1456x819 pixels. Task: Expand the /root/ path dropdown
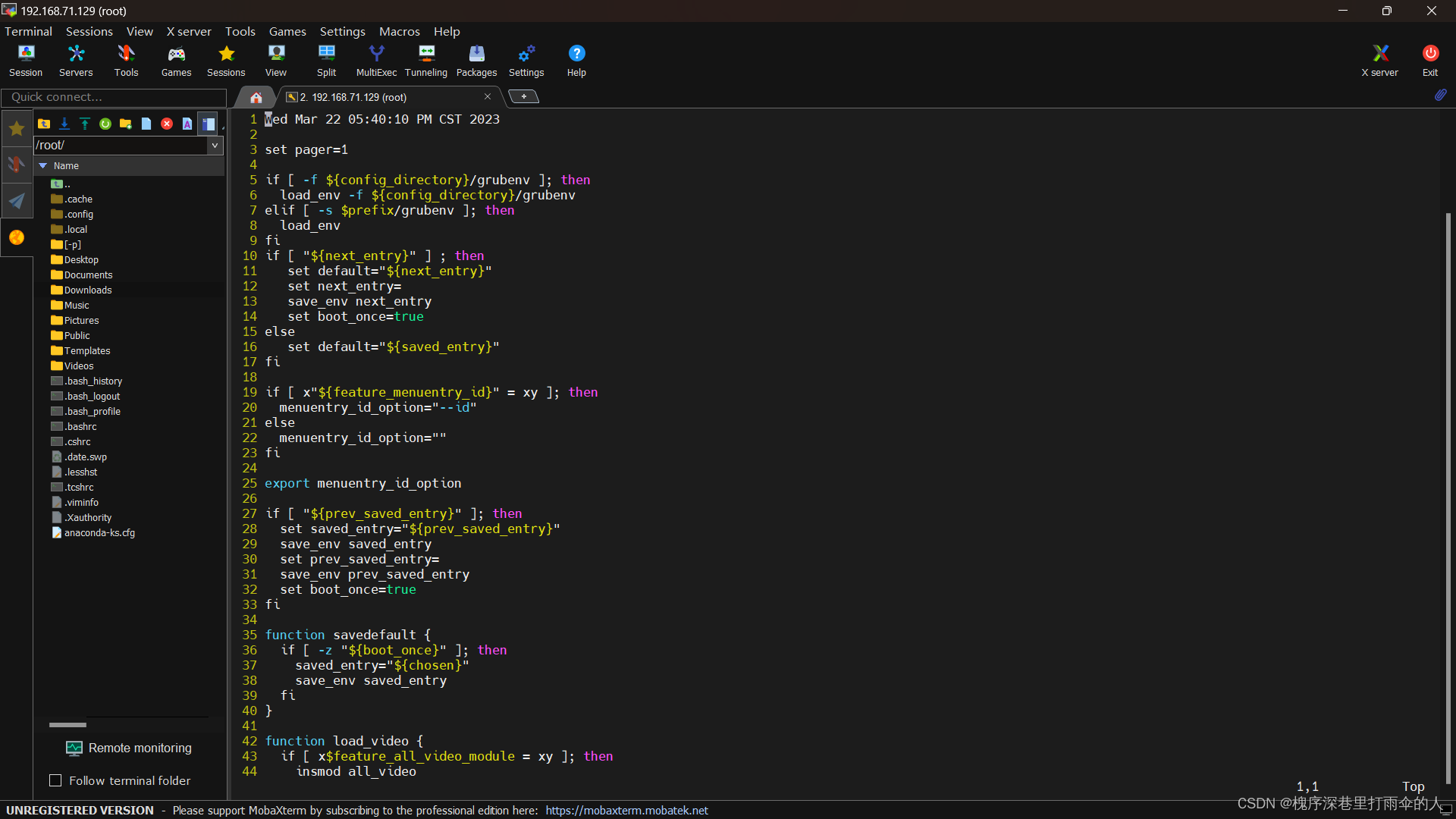coord(215,145)
